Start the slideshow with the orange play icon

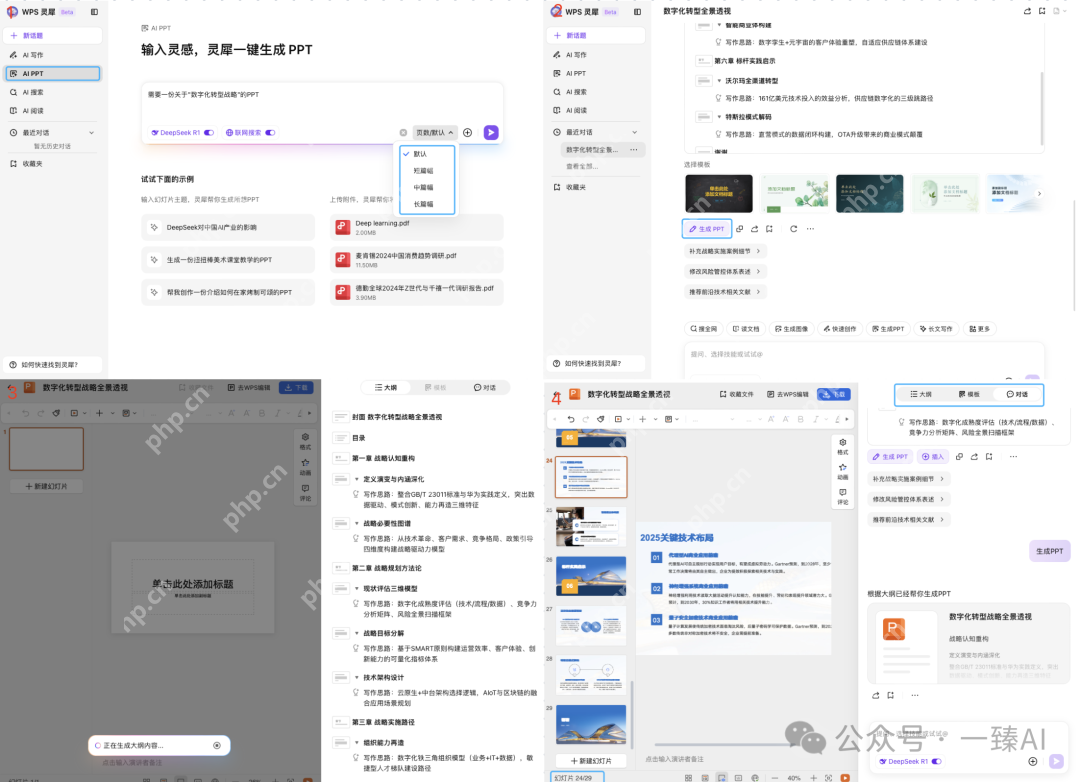845,778
